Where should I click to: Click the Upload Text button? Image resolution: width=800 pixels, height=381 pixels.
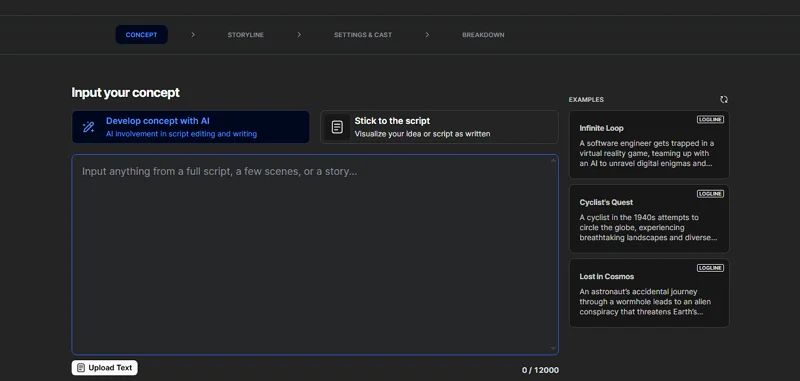click(105, 368)
